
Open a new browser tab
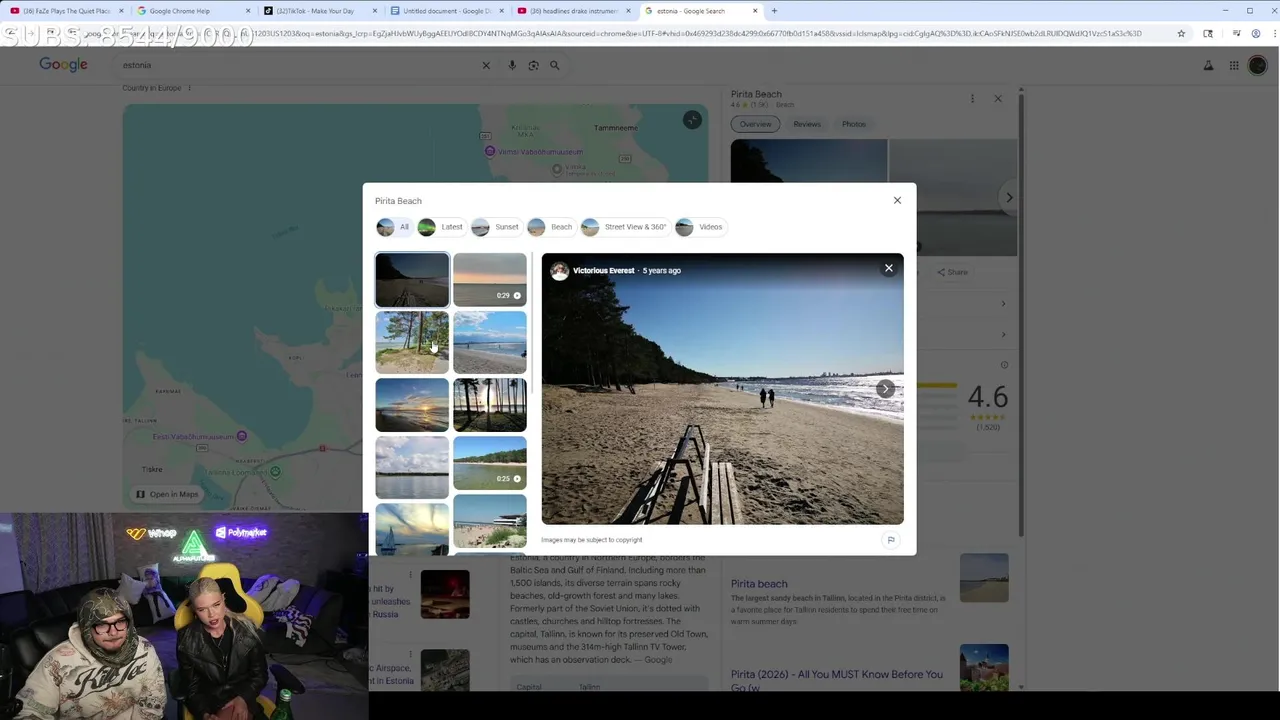pos(774,11)
